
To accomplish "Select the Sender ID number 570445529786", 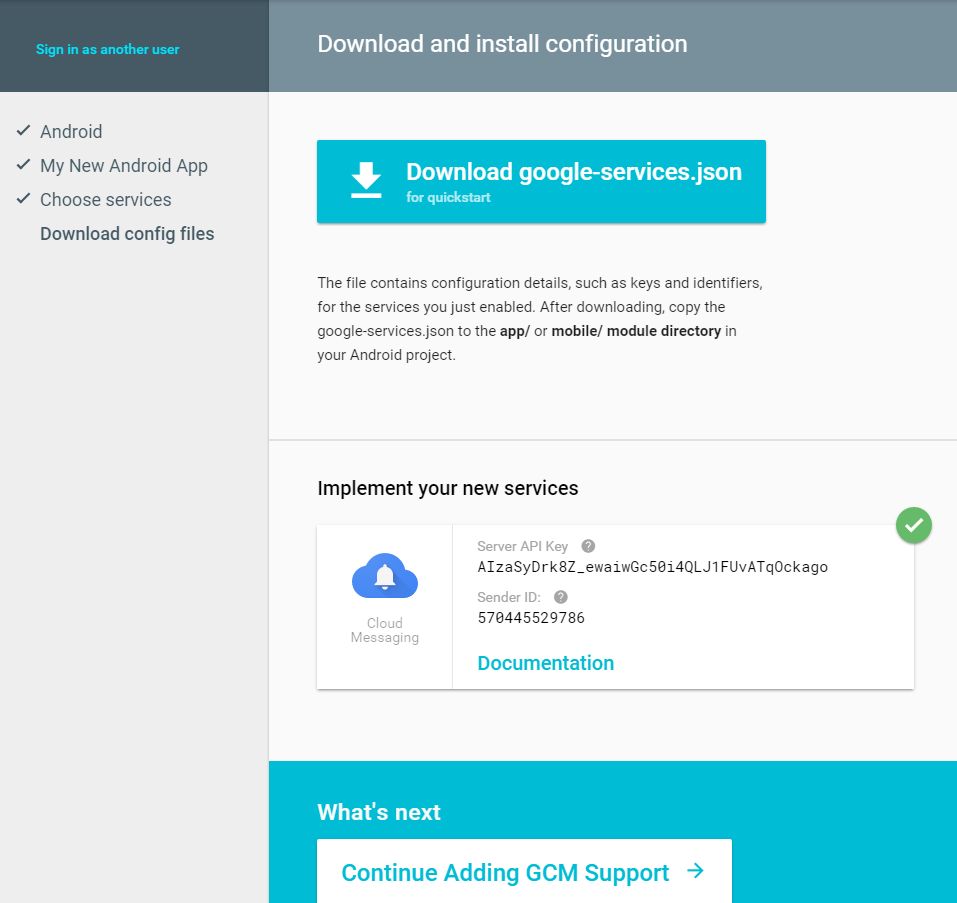I will (x=531, y=618).
